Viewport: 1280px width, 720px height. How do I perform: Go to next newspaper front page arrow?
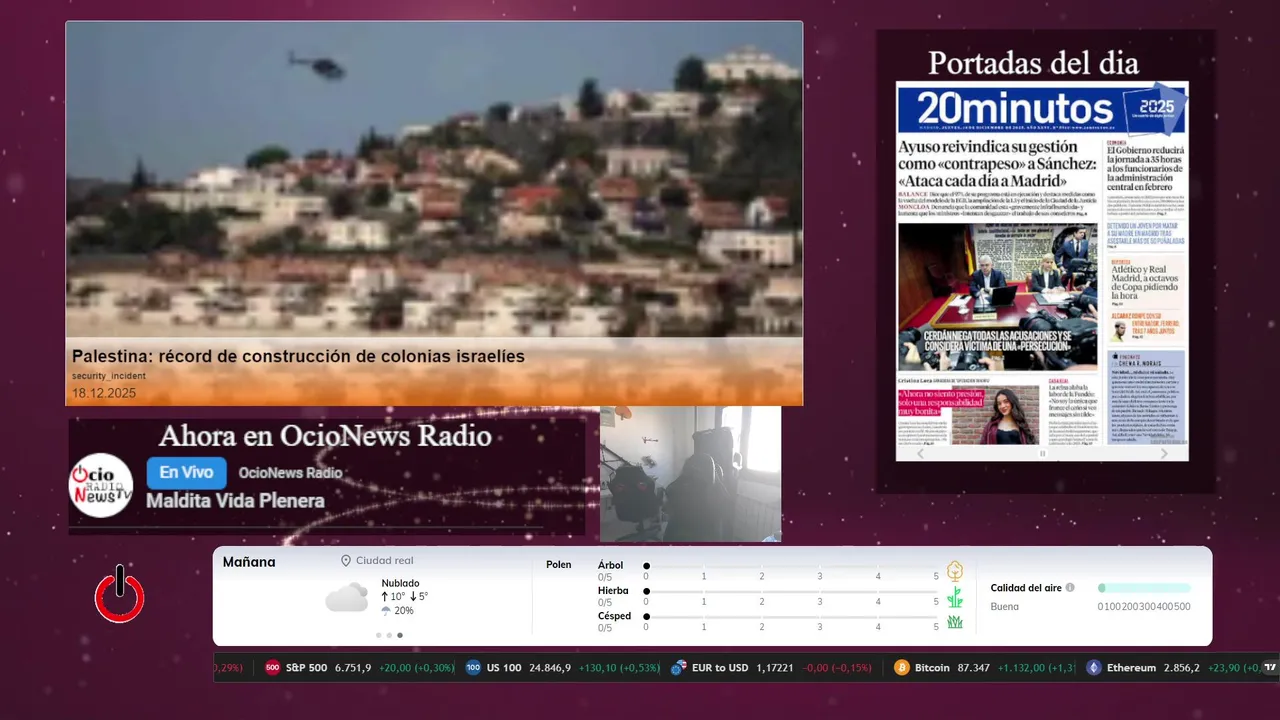click(1164, 453)
